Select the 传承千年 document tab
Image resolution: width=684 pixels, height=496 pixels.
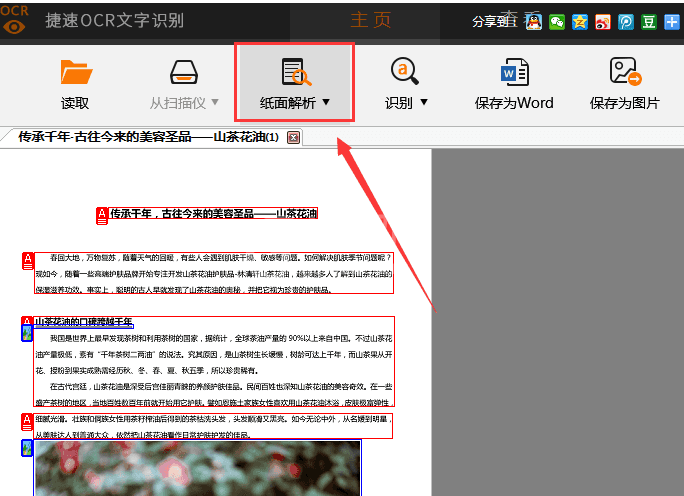pyautogui.click(x=148, y=137)
